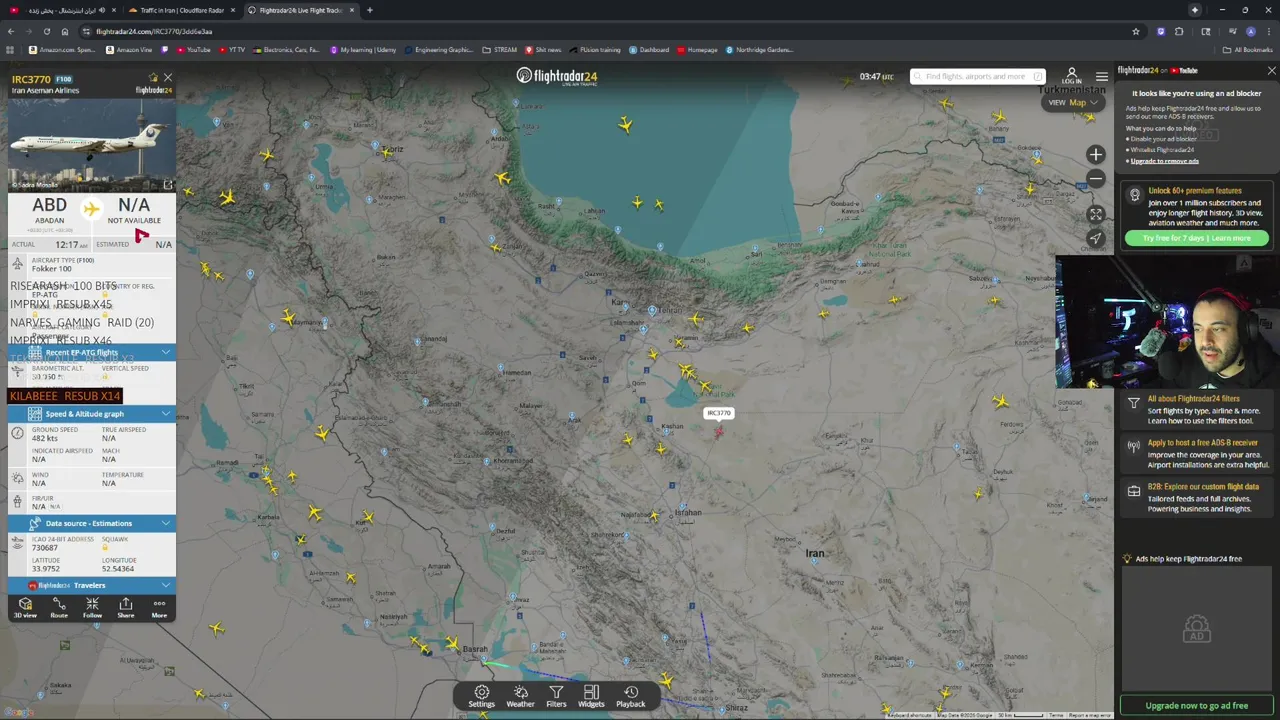Log in to Flightradar24 account
Screen dimensions: 1280x720
point(1072,76)
